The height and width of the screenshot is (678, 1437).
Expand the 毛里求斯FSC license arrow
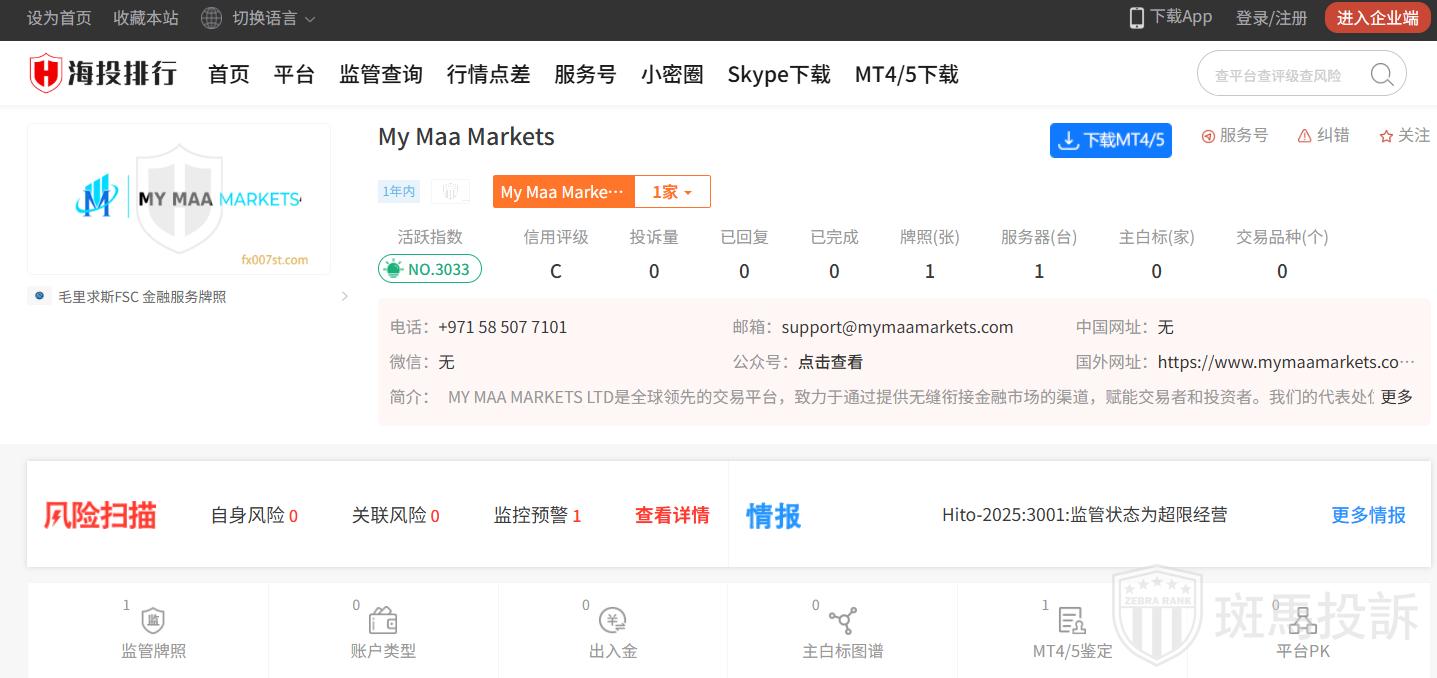pos(344,296)
